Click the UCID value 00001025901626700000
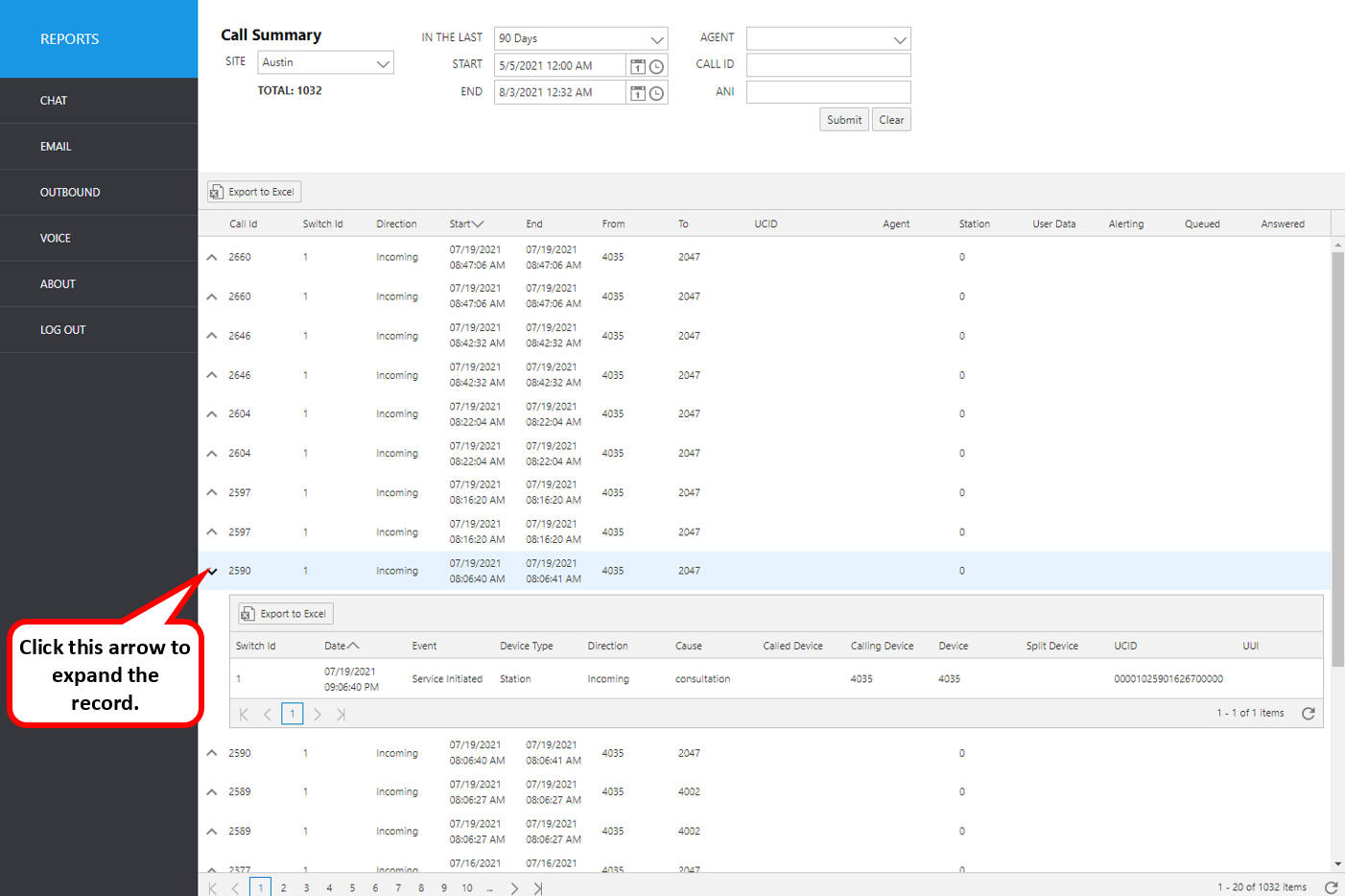 pyautogui.click(x=1168, y=679)
